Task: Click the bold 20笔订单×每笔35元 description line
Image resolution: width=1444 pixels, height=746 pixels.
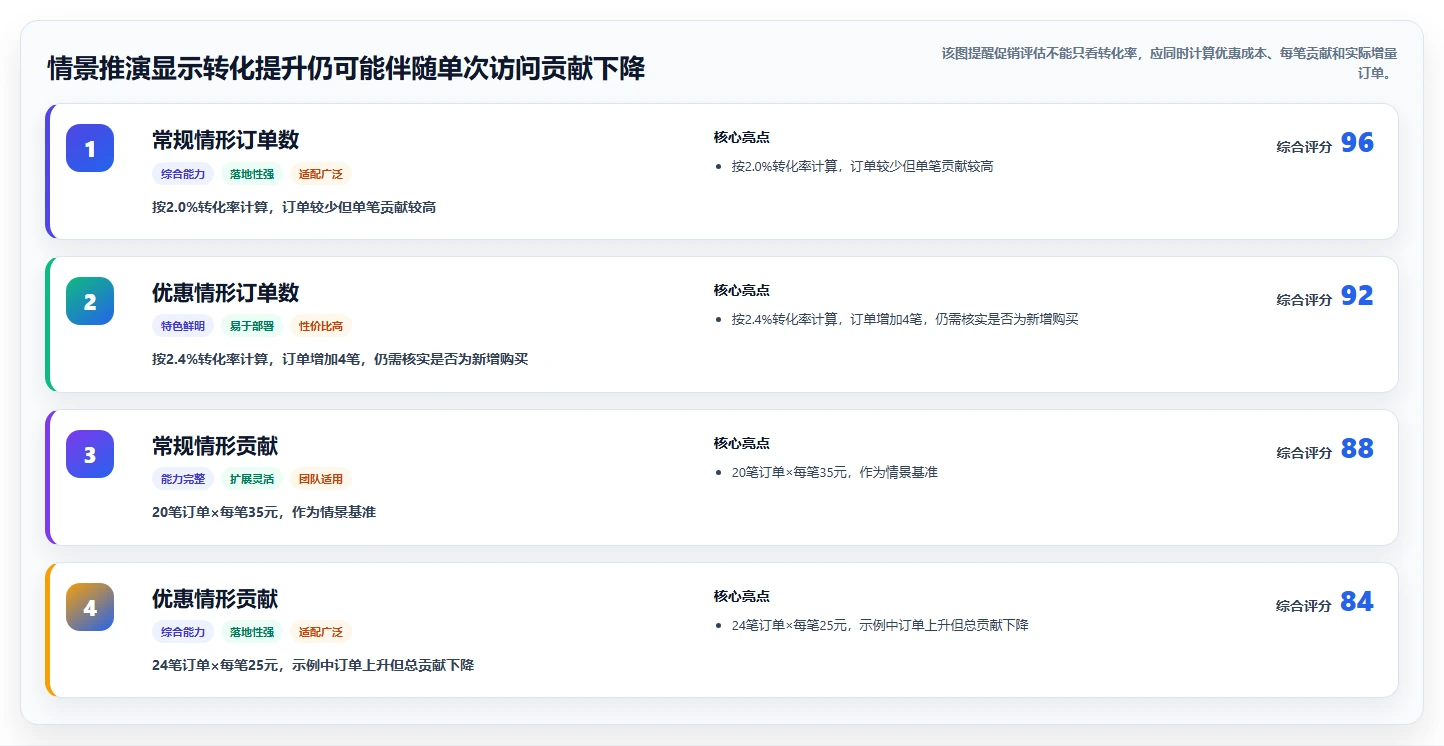Action: pyautogui.click(x=264, y=512)
